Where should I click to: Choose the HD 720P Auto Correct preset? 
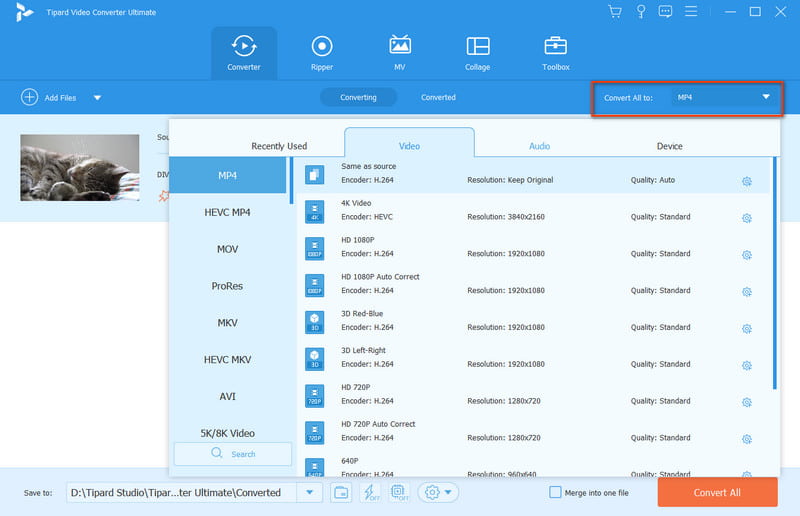[x=533, y=432]
